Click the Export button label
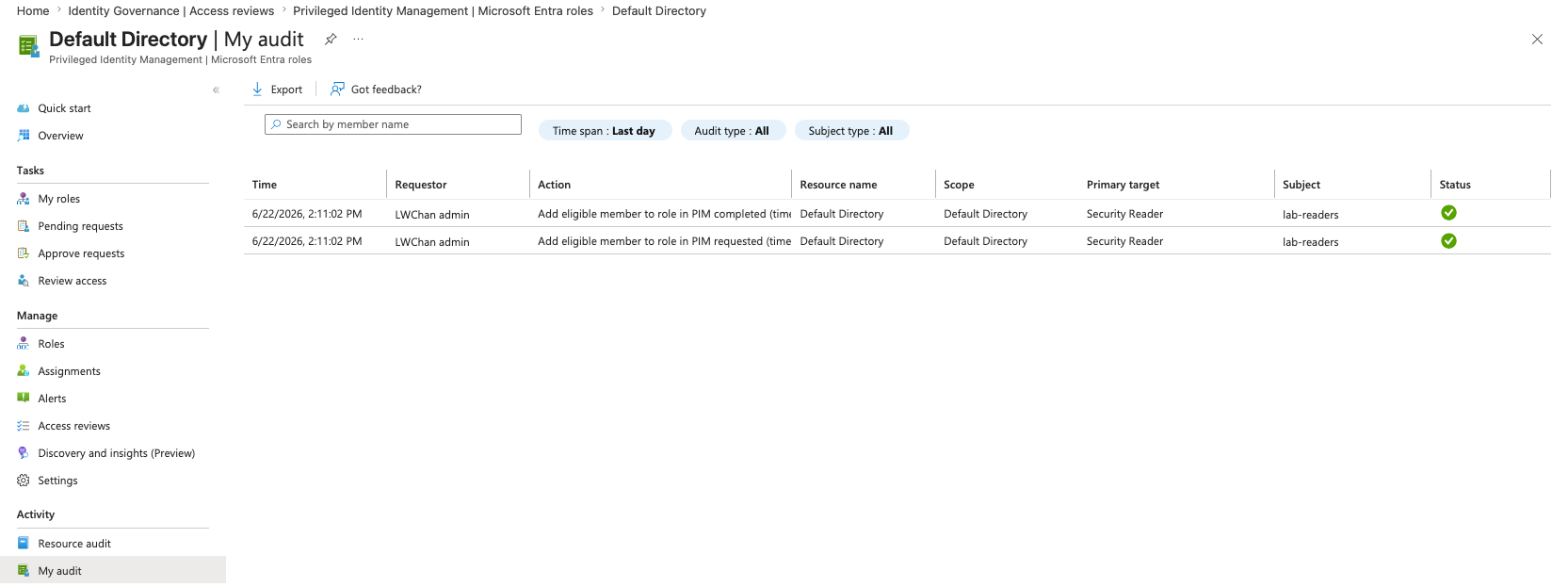The height and width of the screenshot is (587, 1568). coord(287,90)
